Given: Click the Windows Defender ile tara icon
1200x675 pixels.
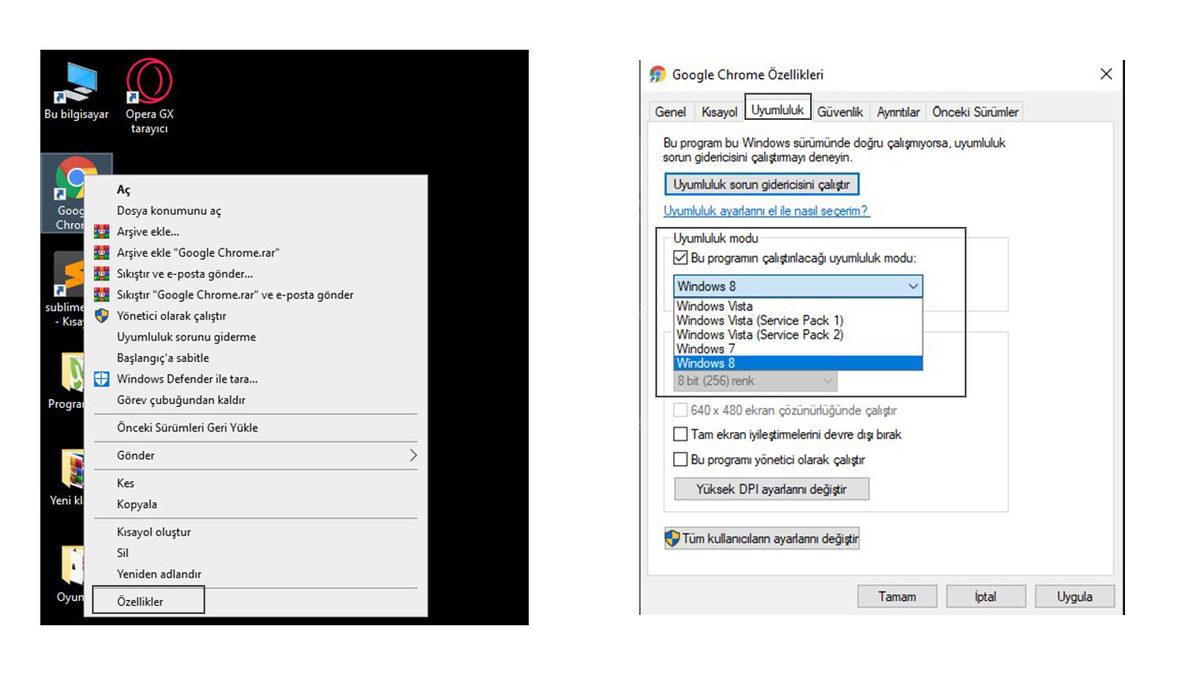Looking at the screenshot, I should pos(101,379).
